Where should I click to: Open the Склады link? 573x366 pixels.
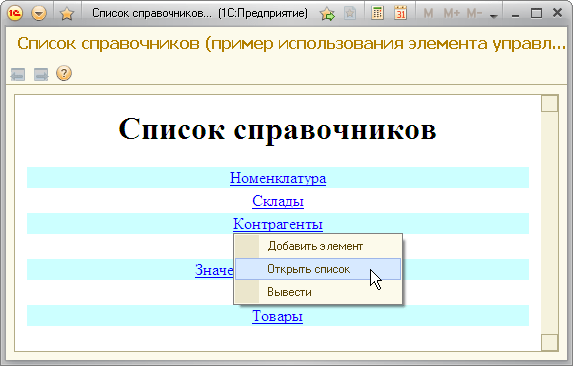278,201
